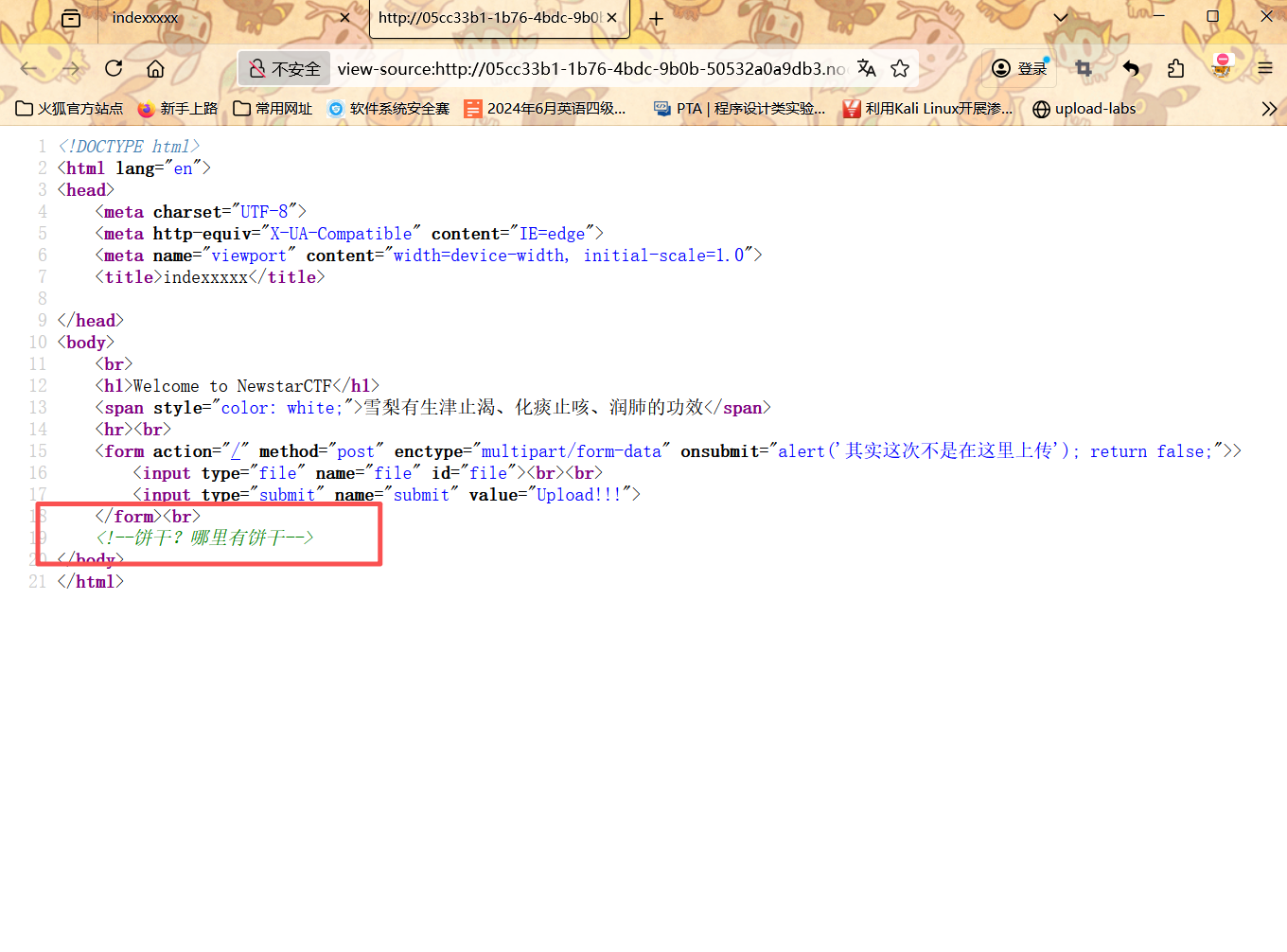Click the 不安全 site security indicator
Viewport: 1287px width, 952px height.
point(285,68)
